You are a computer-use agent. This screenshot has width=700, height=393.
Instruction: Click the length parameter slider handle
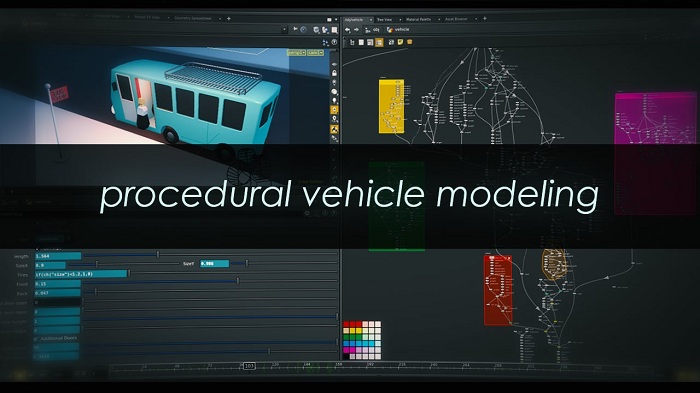pyautogui.click(x=158, y=255)
